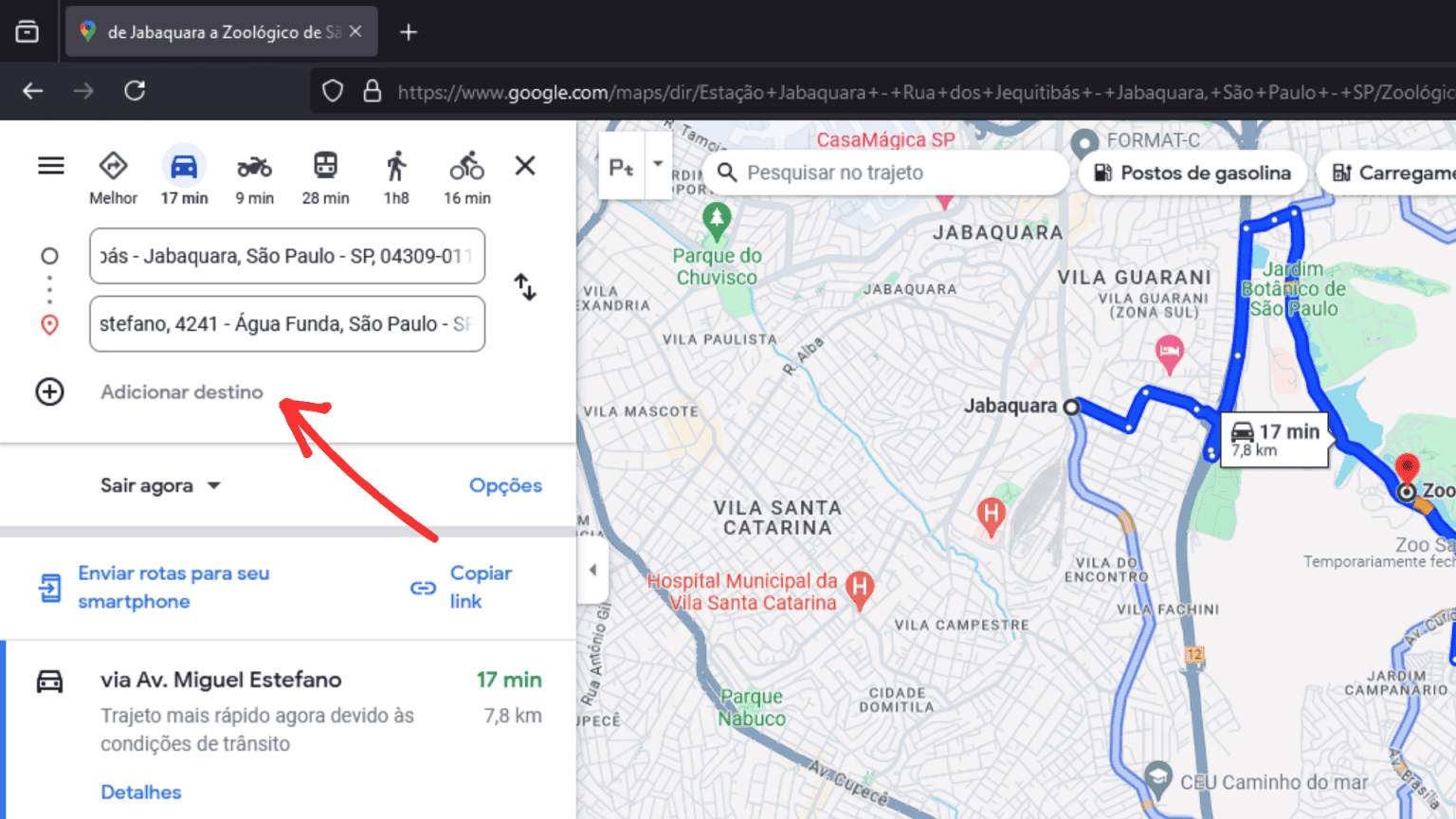Click the Parque do Chuvisco park pin

click(x=717, y=221)
